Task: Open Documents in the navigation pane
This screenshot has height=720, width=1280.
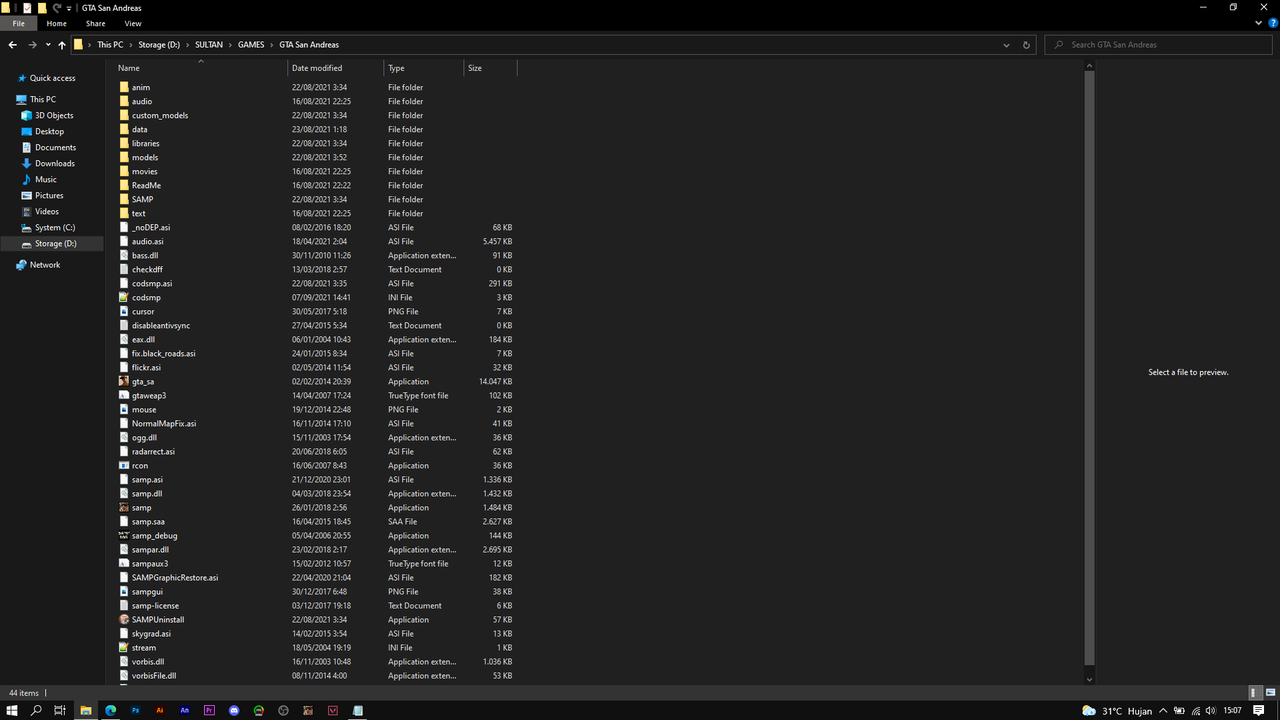Action: 56,147
